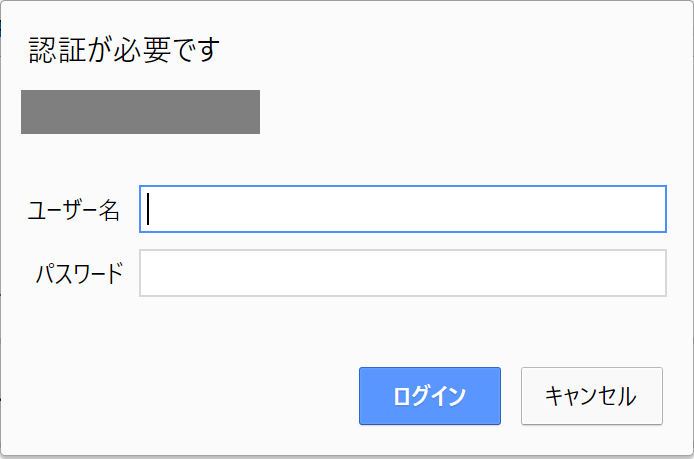The width and height of the screenshot is (694, 459).
Task: Click the キャンセル button
Action: (591, 396)
